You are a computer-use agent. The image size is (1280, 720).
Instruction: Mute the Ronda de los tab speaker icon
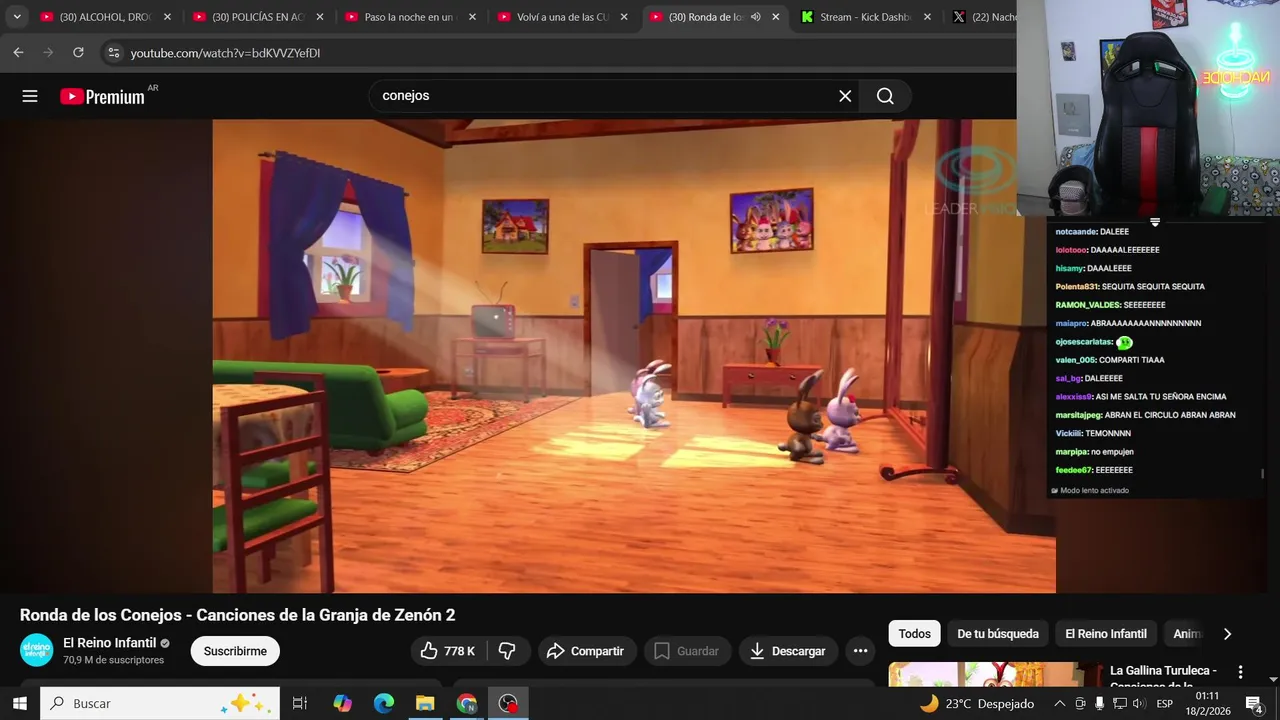tap(755, 17)
